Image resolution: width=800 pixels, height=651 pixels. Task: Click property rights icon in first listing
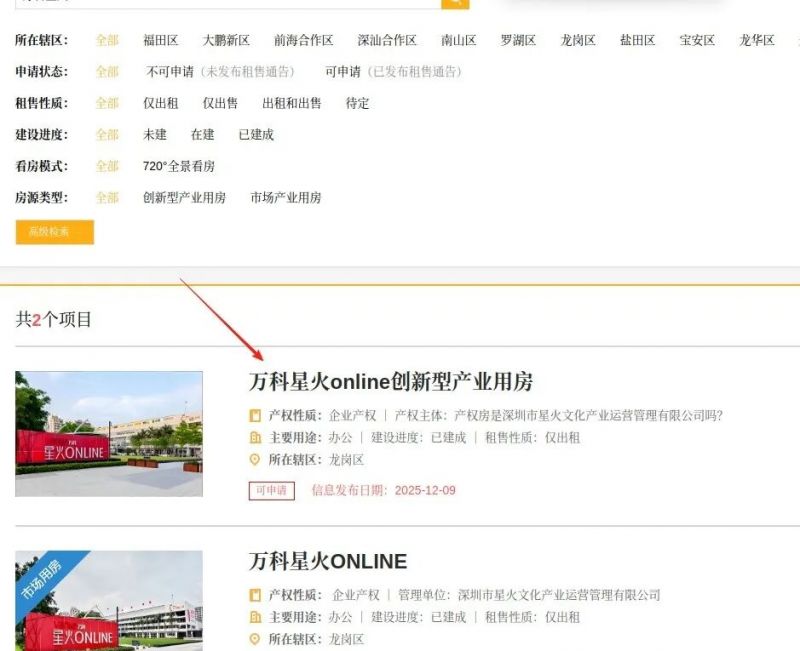click(255, 415)
